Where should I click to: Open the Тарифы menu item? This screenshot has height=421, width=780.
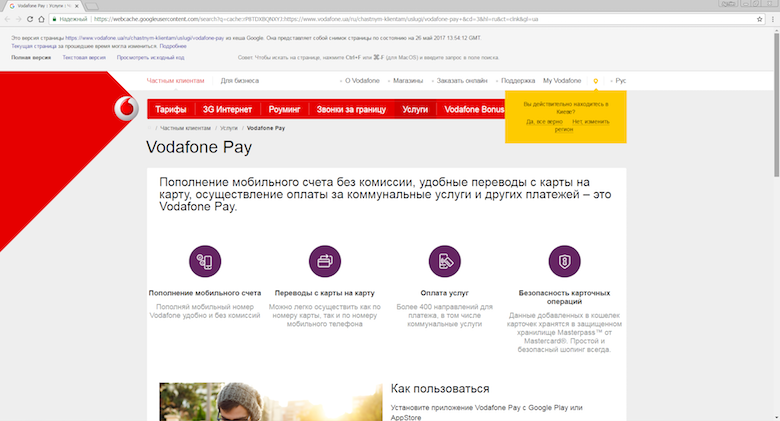tap(171, 109)
